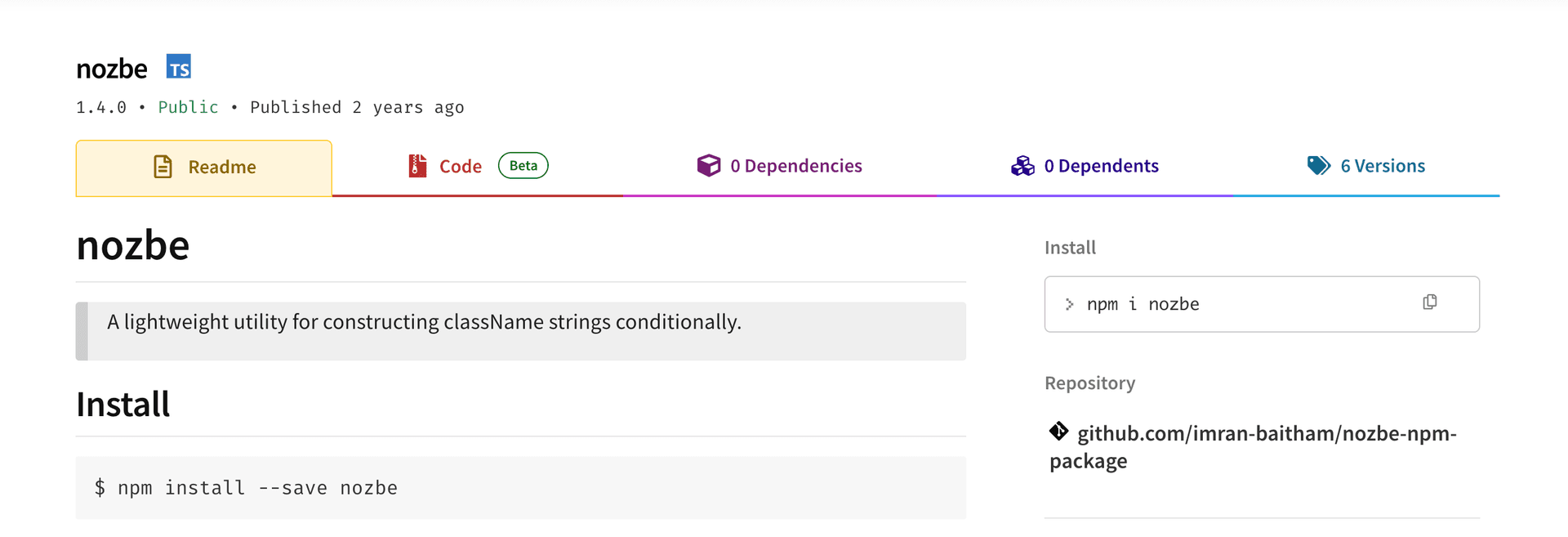Click the large nozbe readme heading
1568x537 pixels.
click(133, 245)
